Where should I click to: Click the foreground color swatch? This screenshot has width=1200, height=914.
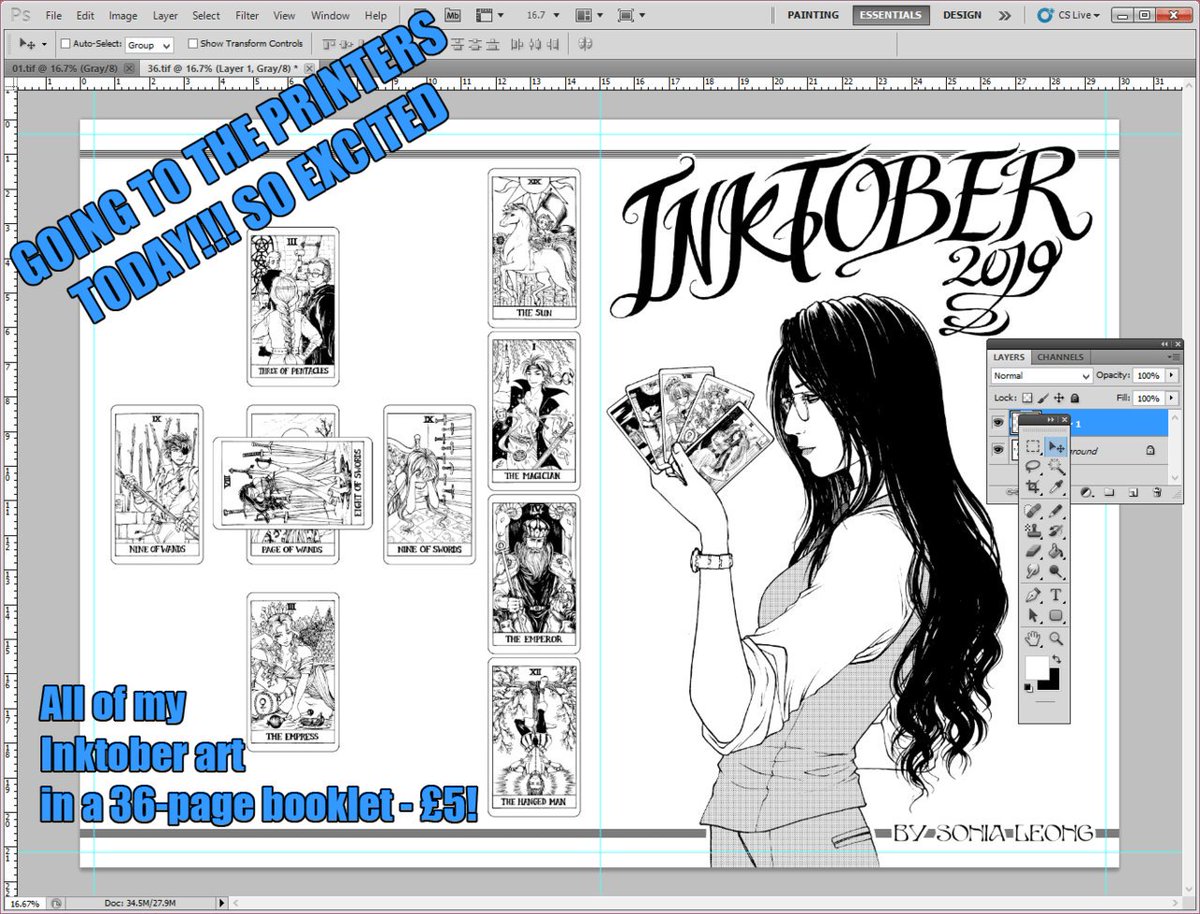click(x=1036, y=666)
